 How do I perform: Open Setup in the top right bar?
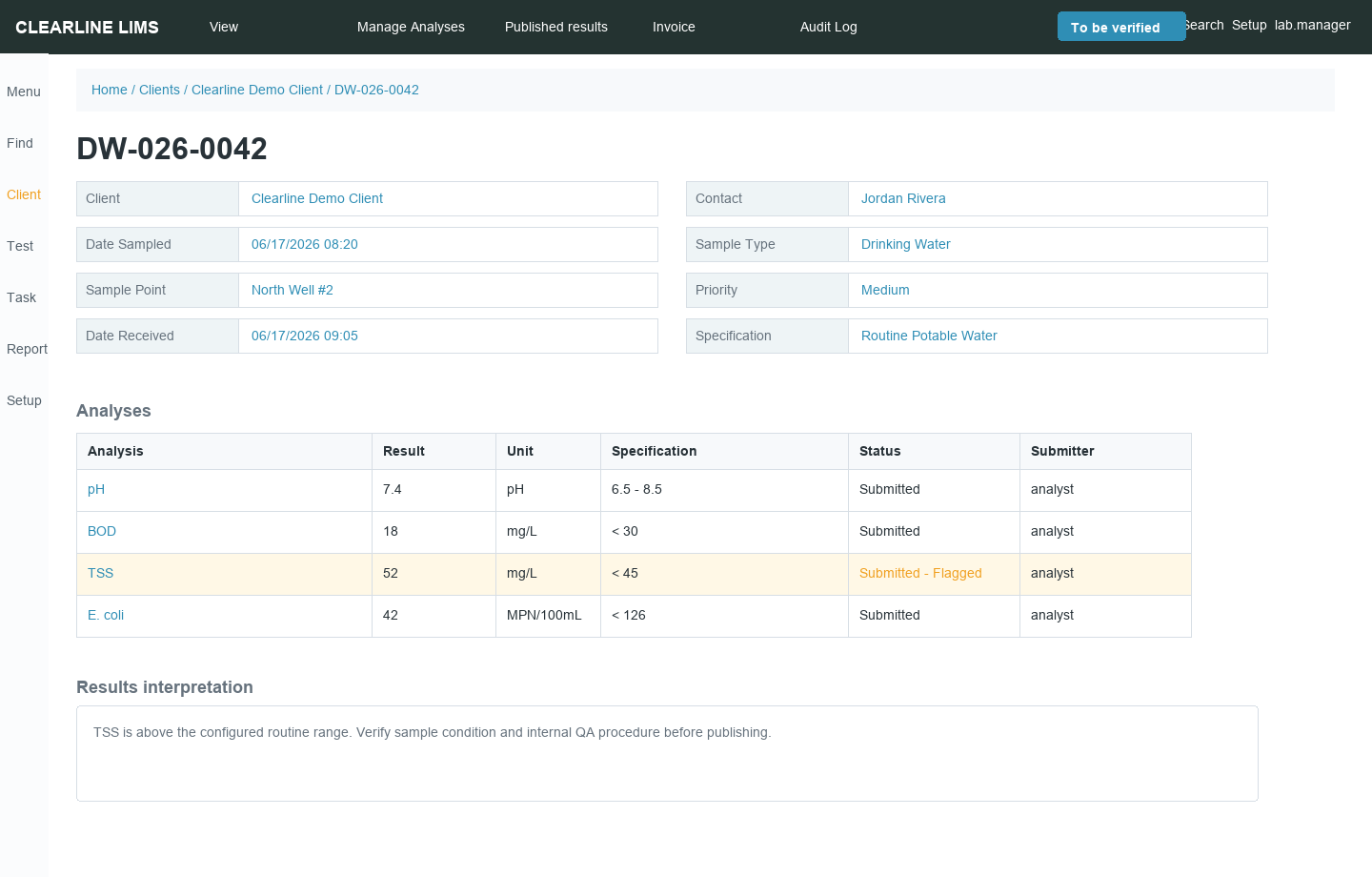pos(1249,25)
